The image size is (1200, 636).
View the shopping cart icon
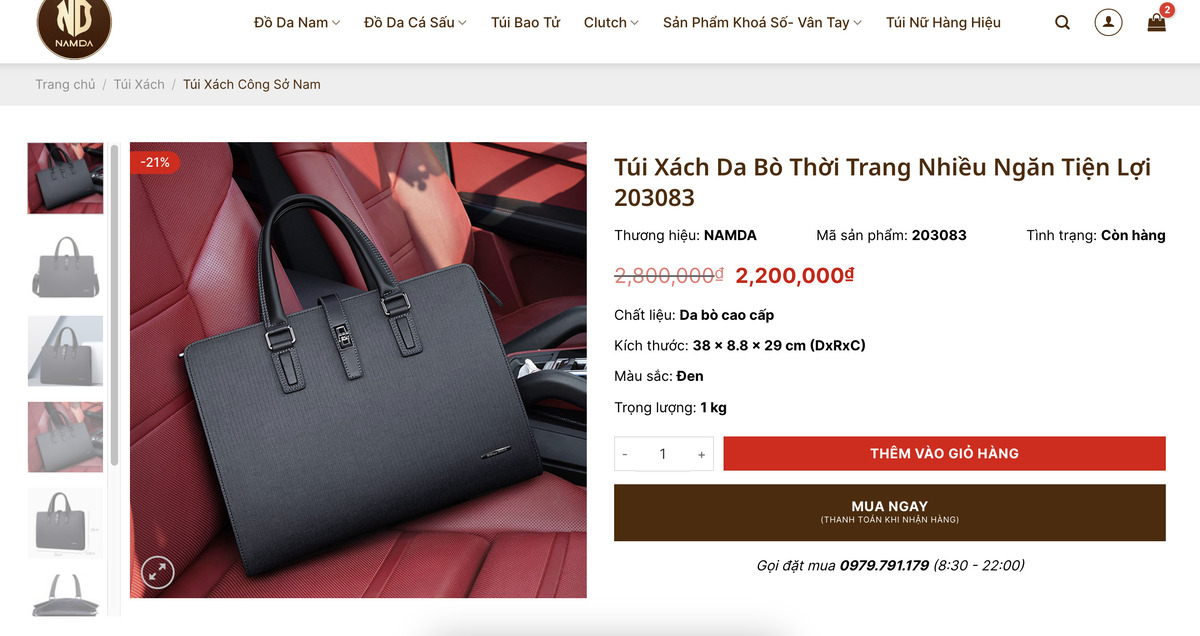[x=1157, y=22]
